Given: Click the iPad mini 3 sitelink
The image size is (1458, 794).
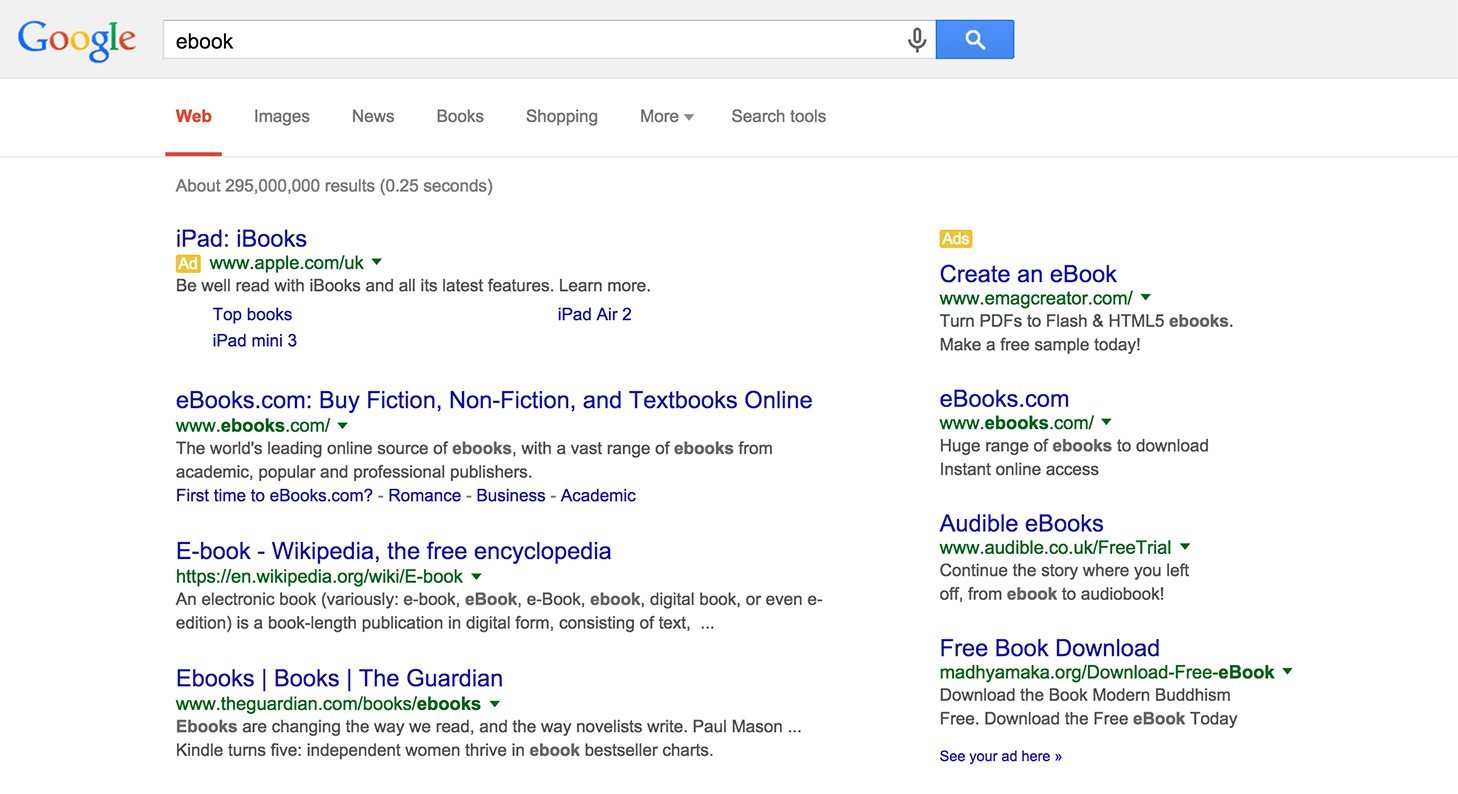Looking at the screenshot, I should coord(255,340).
